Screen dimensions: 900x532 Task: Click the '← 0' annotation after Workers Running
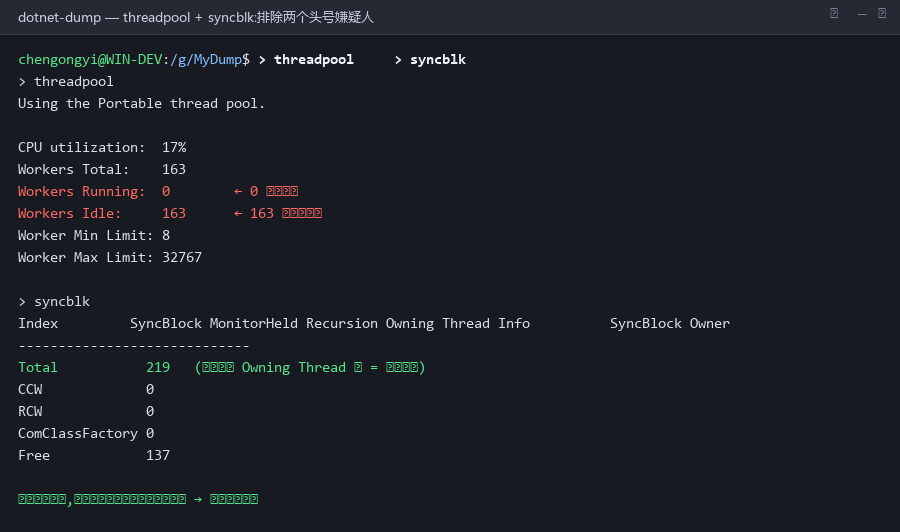click(x=246, y=191)
